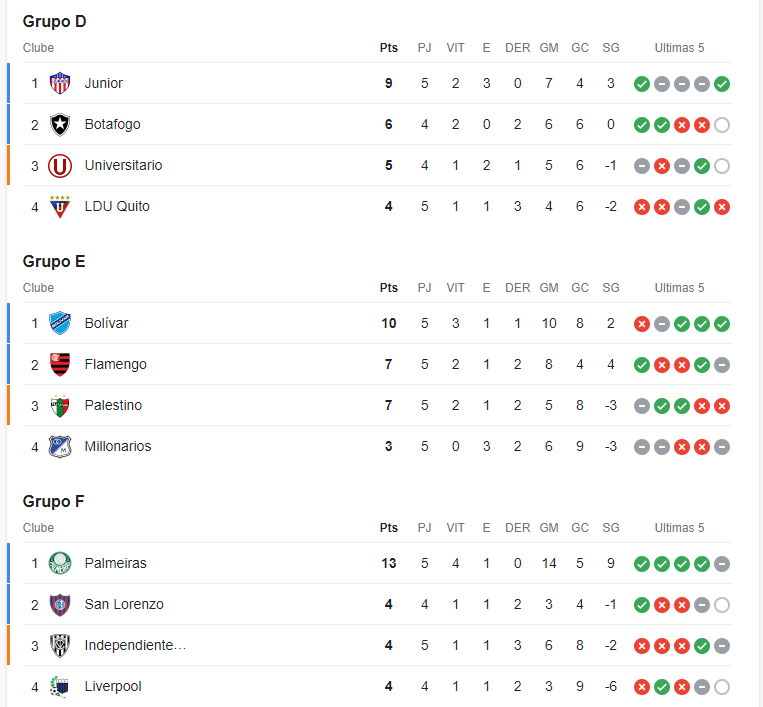The width and height of the screenshot is (763, 707).
Task: Click the Palmeiras green round crest
Action: point(60,563)
